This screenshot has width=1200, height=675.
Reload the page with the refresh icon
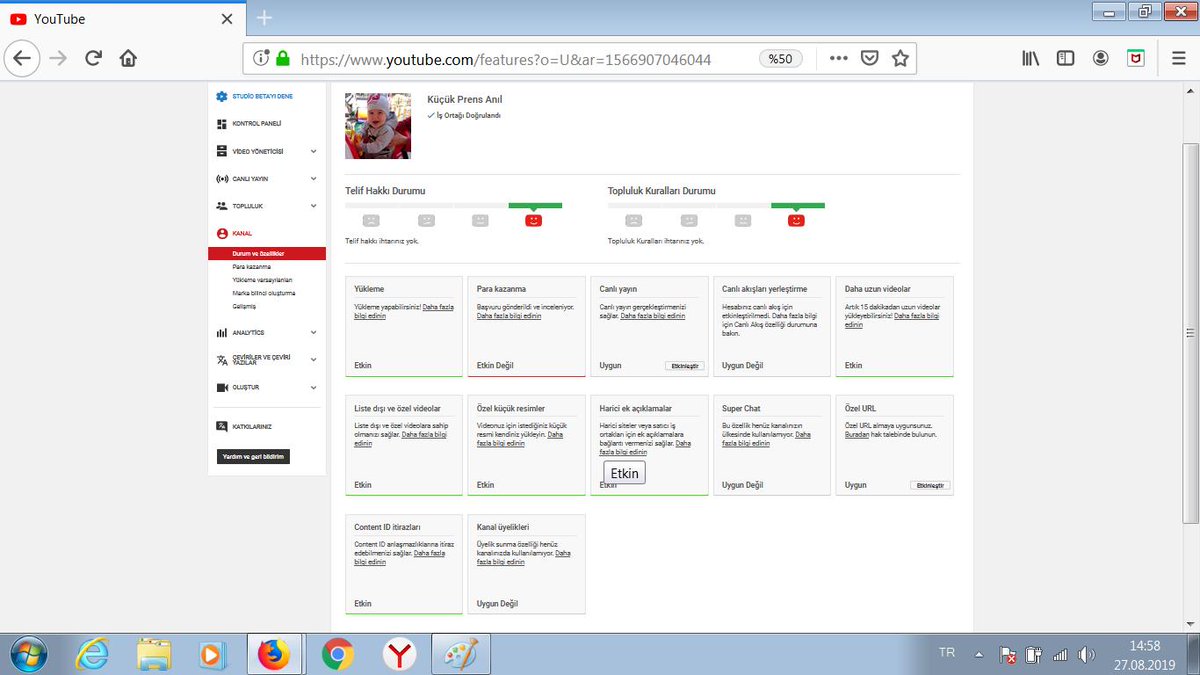[x=93, y=58]
